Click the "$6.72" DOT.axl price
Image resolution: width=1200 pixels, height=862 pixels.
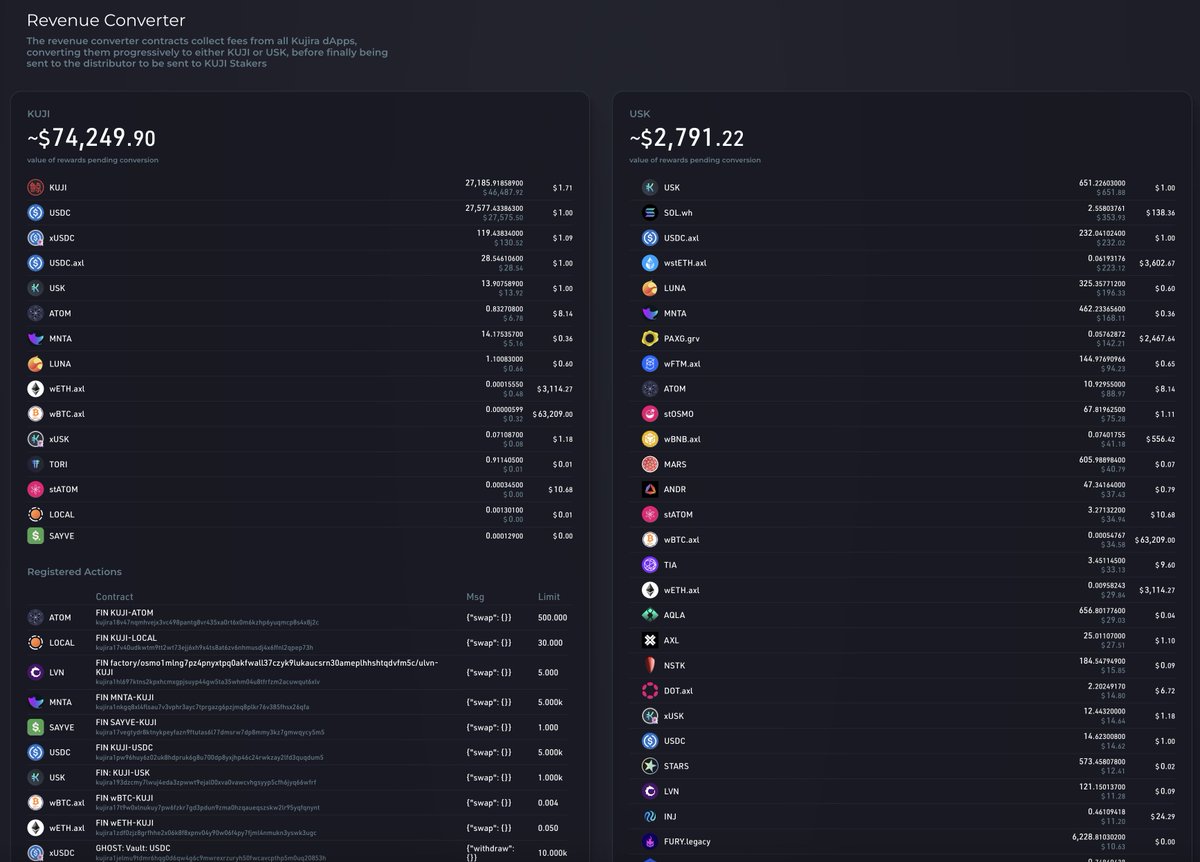1164,691
